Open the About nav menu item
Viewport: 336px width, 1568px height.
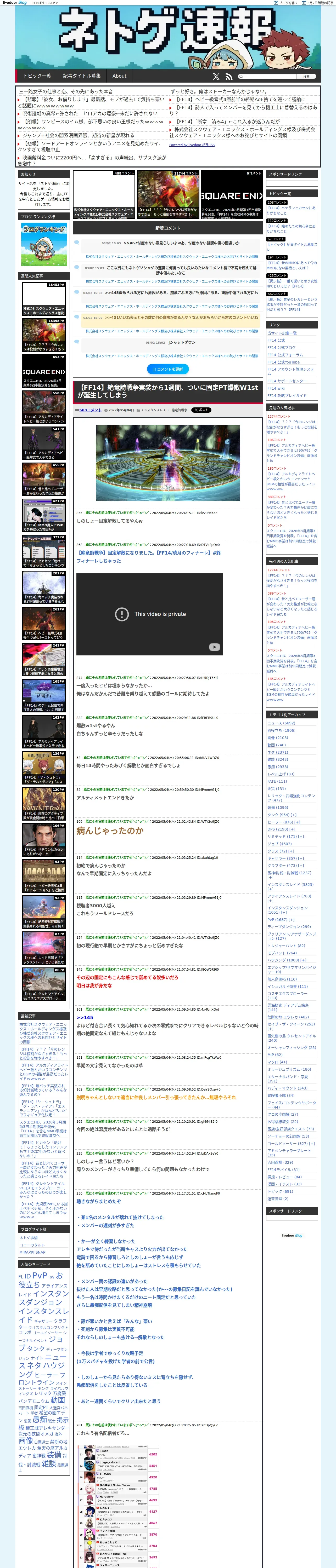click(x=120, y=76)
